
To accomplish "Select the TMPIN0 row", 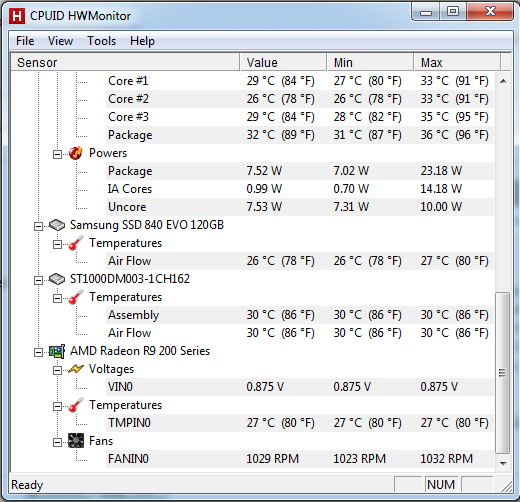I will (300, 423).
